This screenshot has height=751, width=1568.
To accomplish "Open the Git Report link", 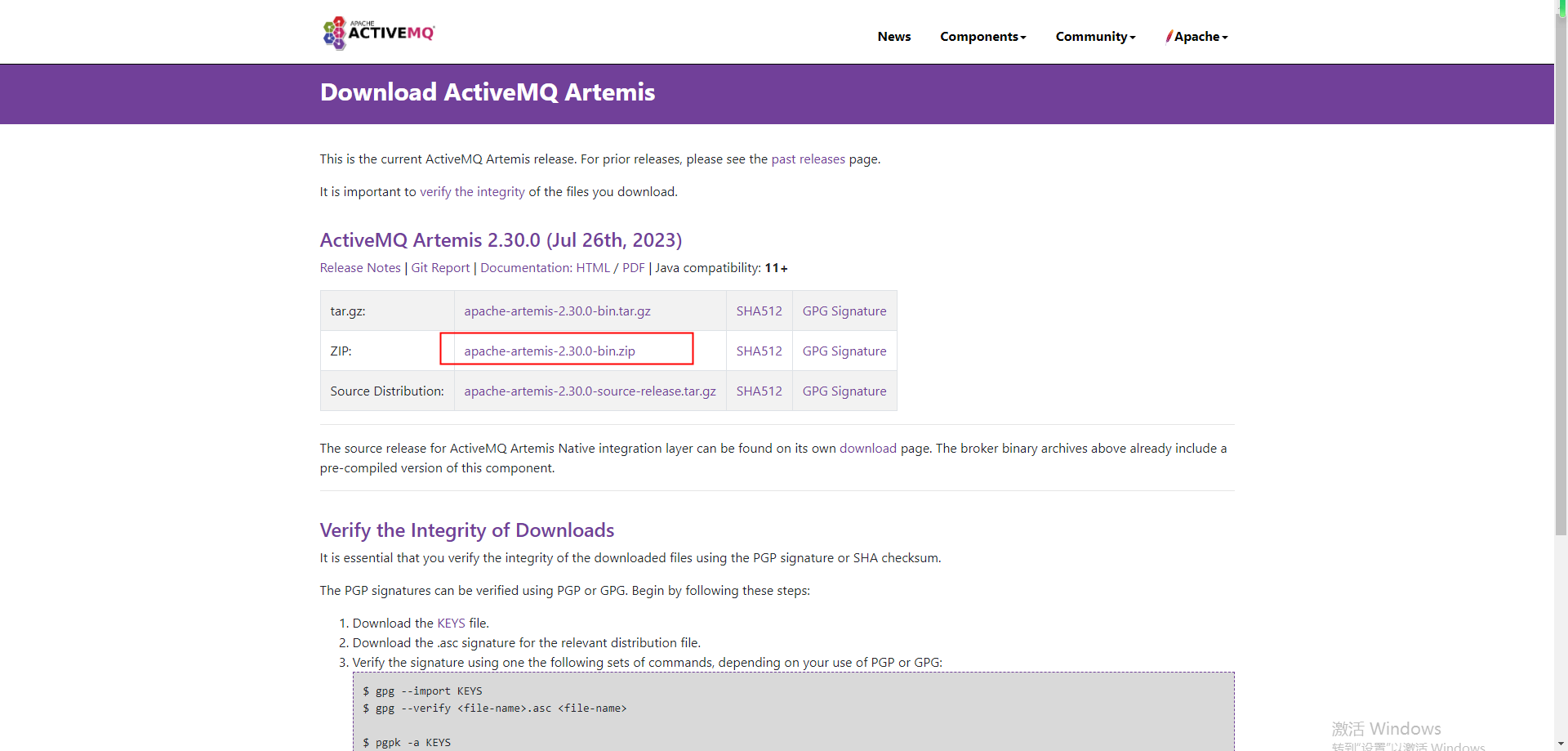I will (x=440, y=268).
